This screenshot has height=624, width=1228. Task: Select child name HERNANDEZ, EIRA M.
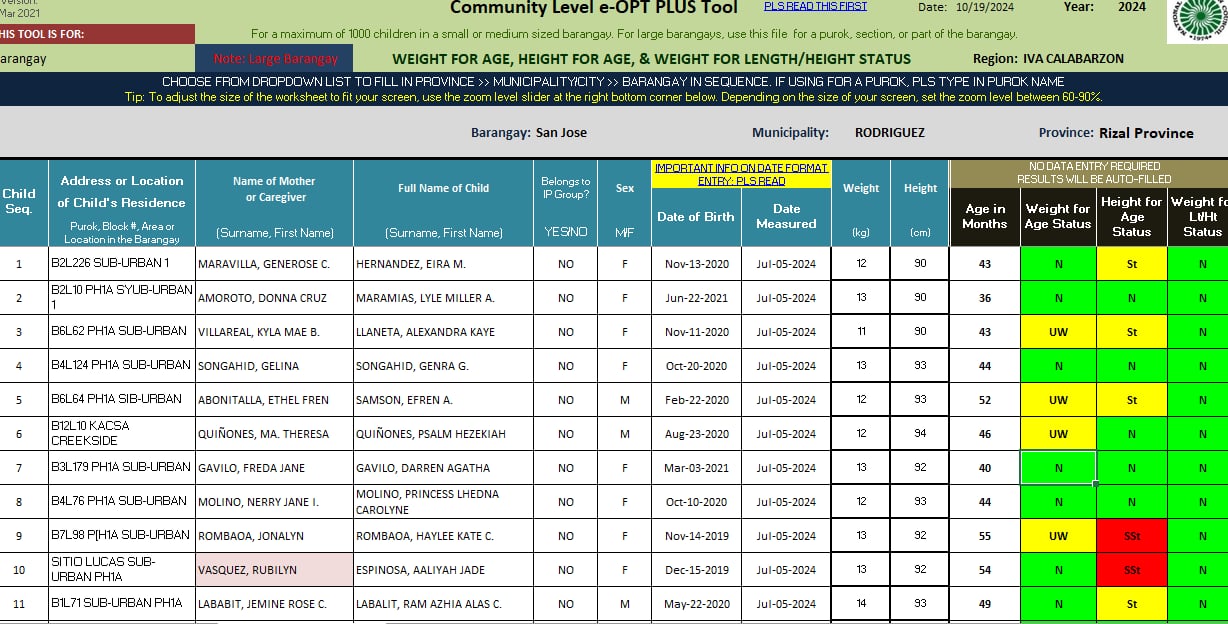(444, 264)
